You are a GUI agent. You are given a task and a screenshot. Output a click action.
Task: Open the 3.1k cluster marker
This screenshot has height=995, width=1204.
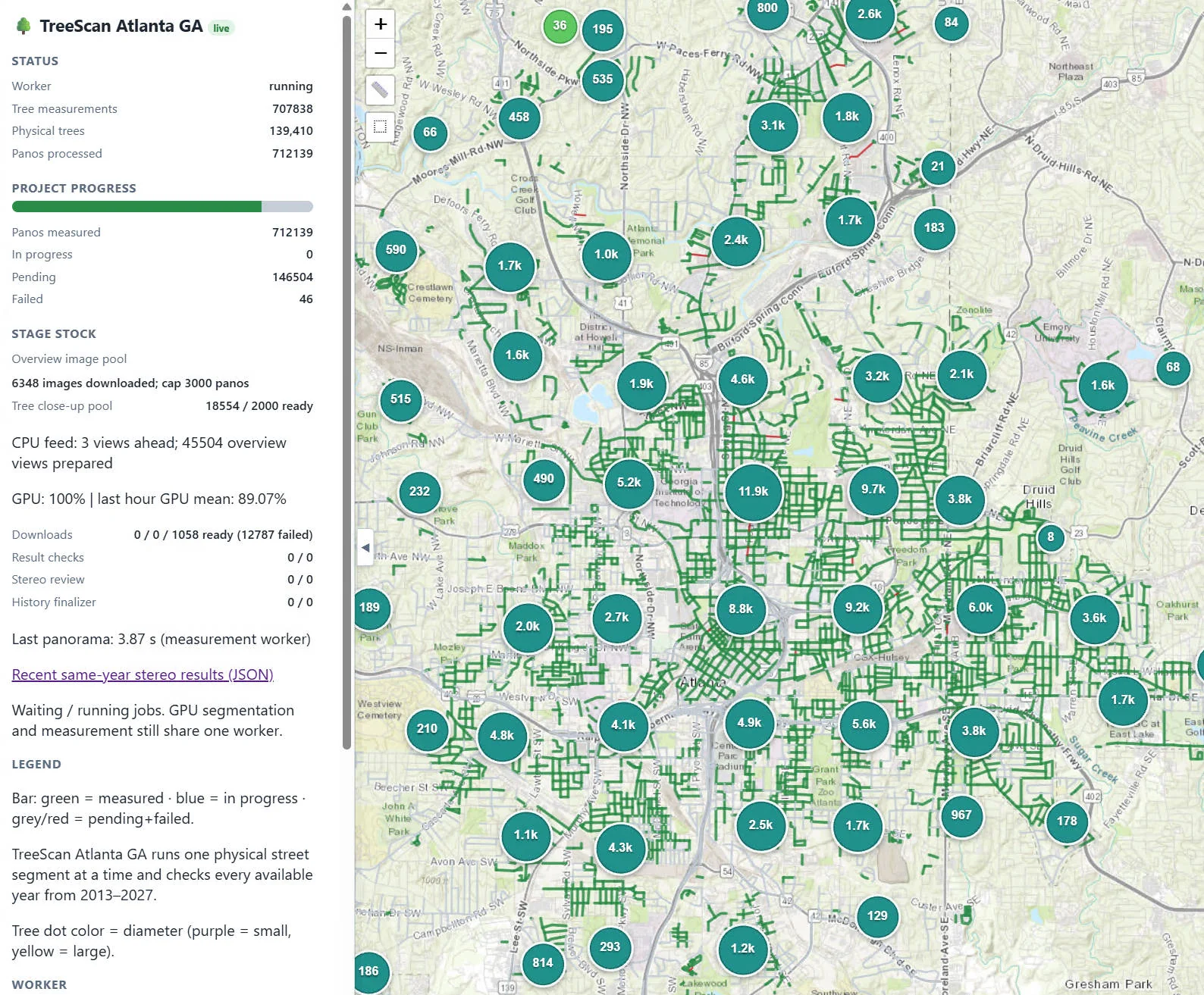pyautogui.click(x=773, y=126)
